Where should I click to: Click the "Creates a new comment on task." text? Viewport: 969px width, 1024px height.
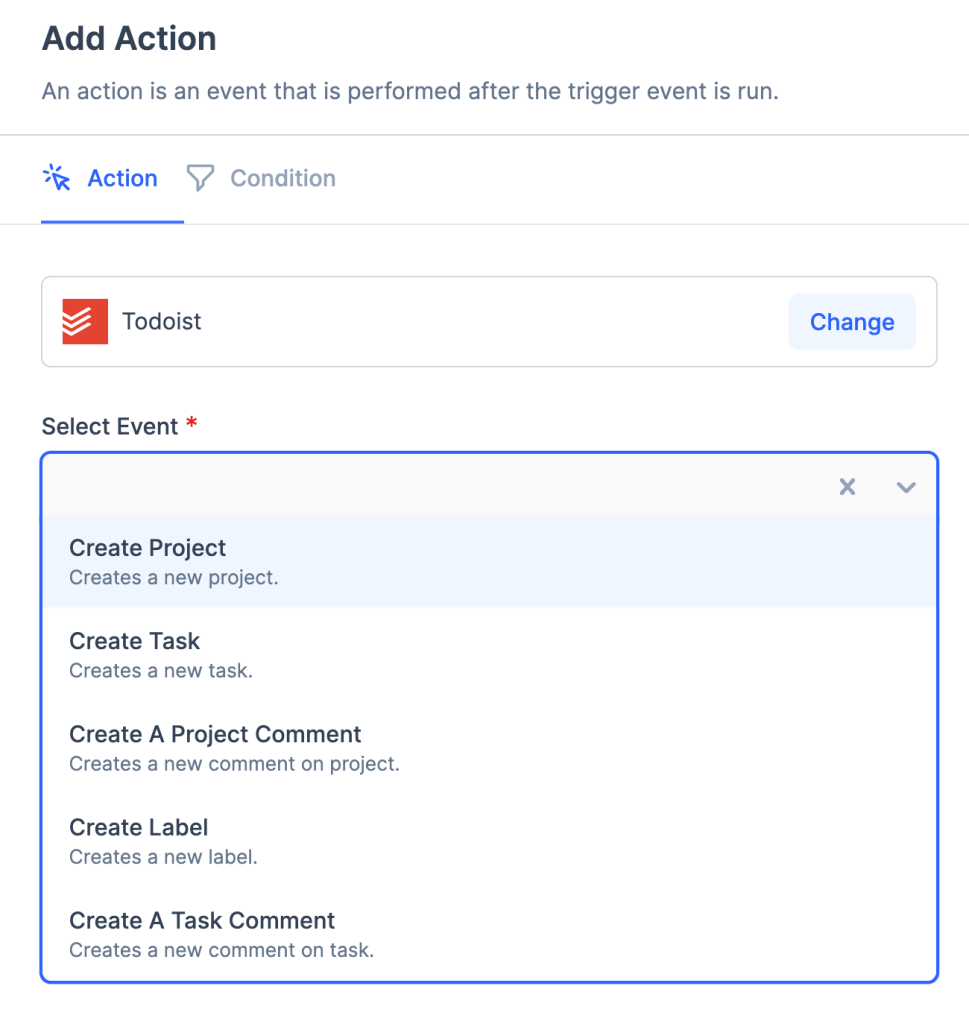221,950
